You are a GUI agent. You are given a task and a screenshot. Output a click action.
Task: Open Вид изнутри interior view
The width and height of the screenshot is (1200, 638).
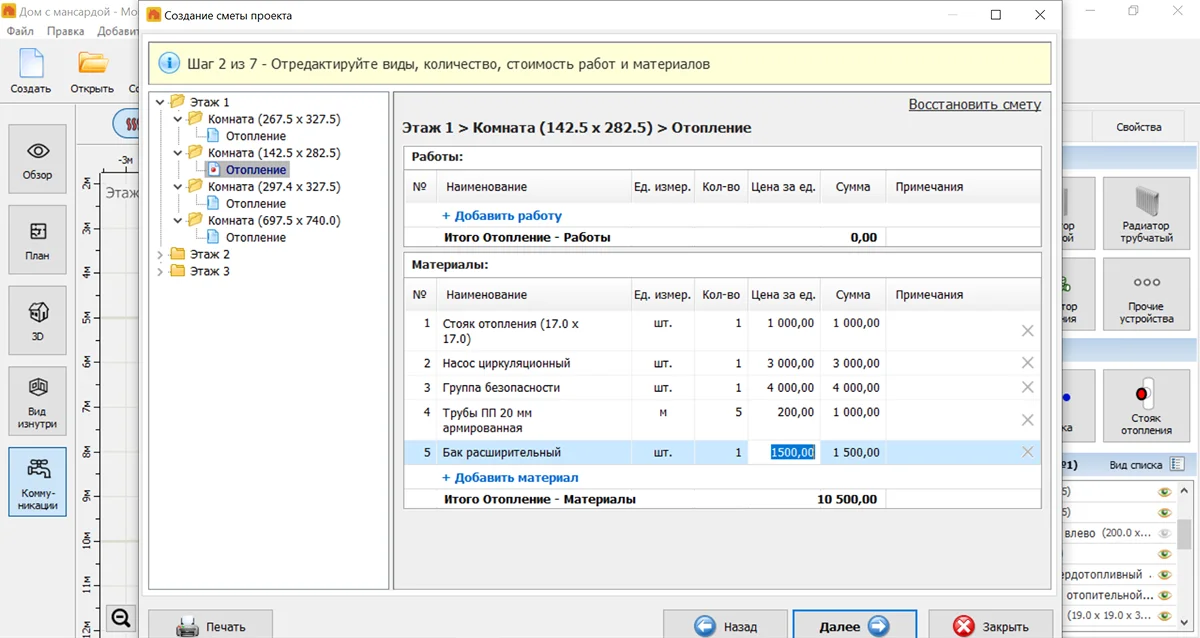tap(38, 402)
